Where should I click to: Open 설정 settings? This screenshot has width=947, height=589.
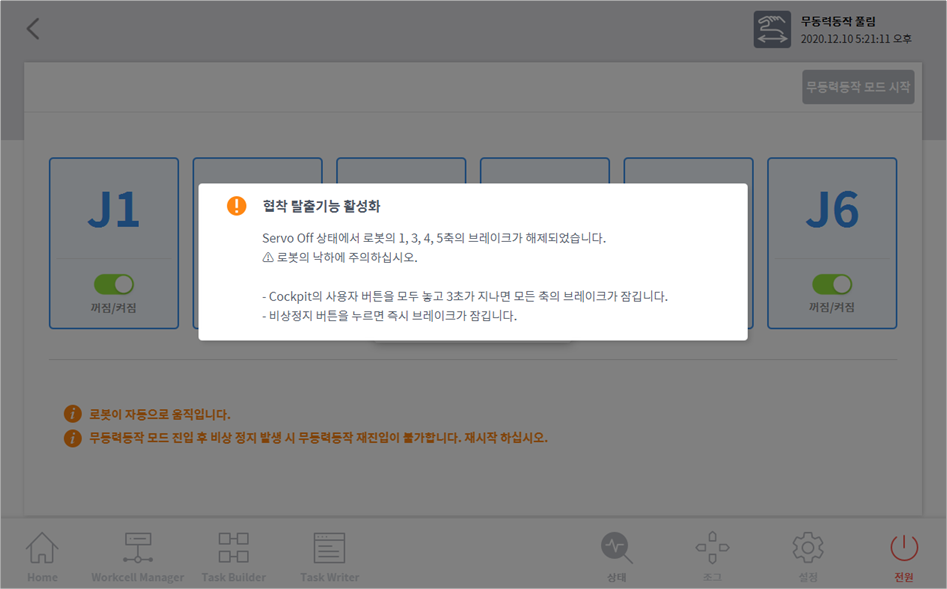tap(807, 556)
